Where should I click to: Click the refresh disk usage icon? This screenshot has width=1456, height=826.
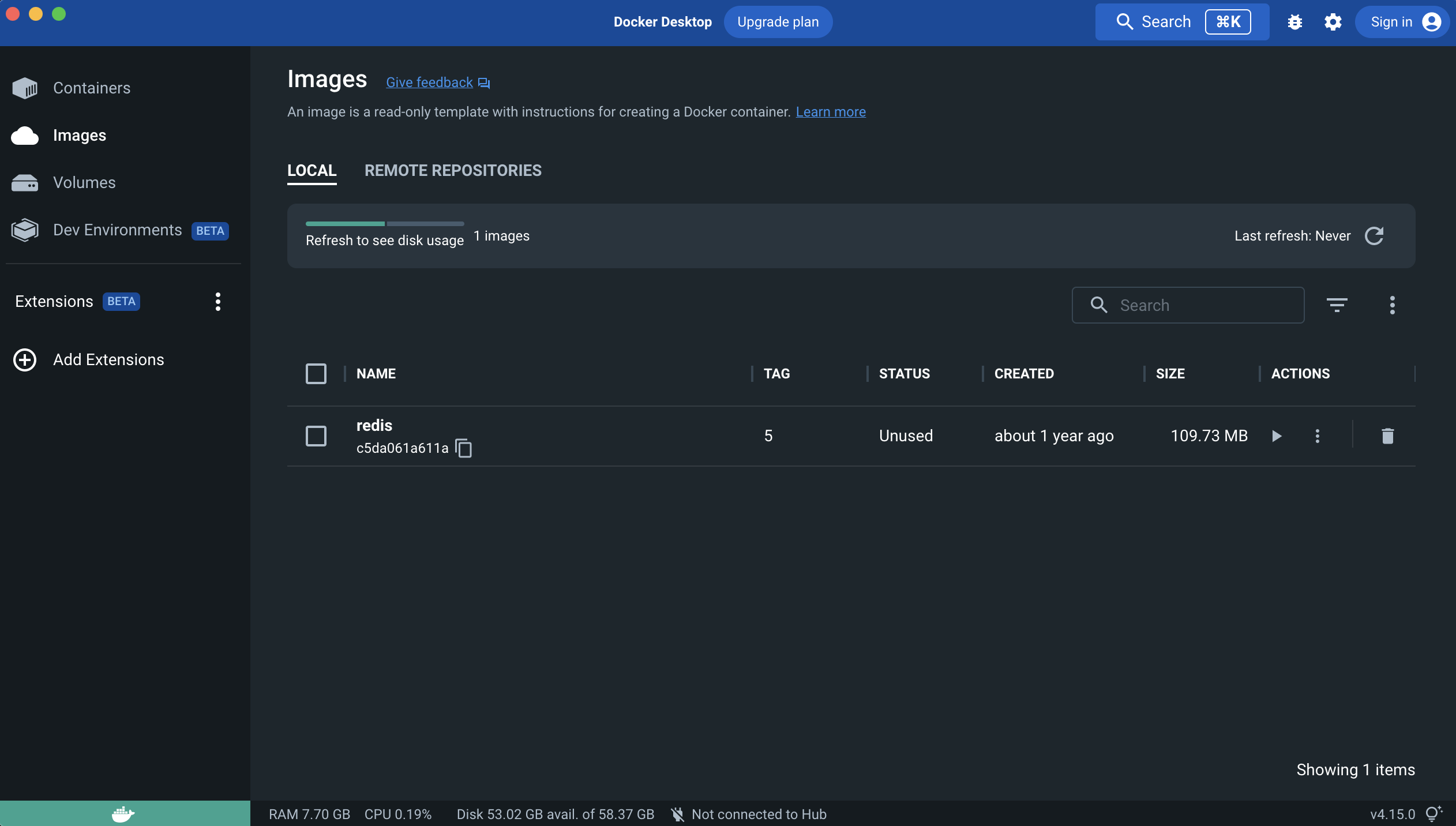click(1374, 236)
